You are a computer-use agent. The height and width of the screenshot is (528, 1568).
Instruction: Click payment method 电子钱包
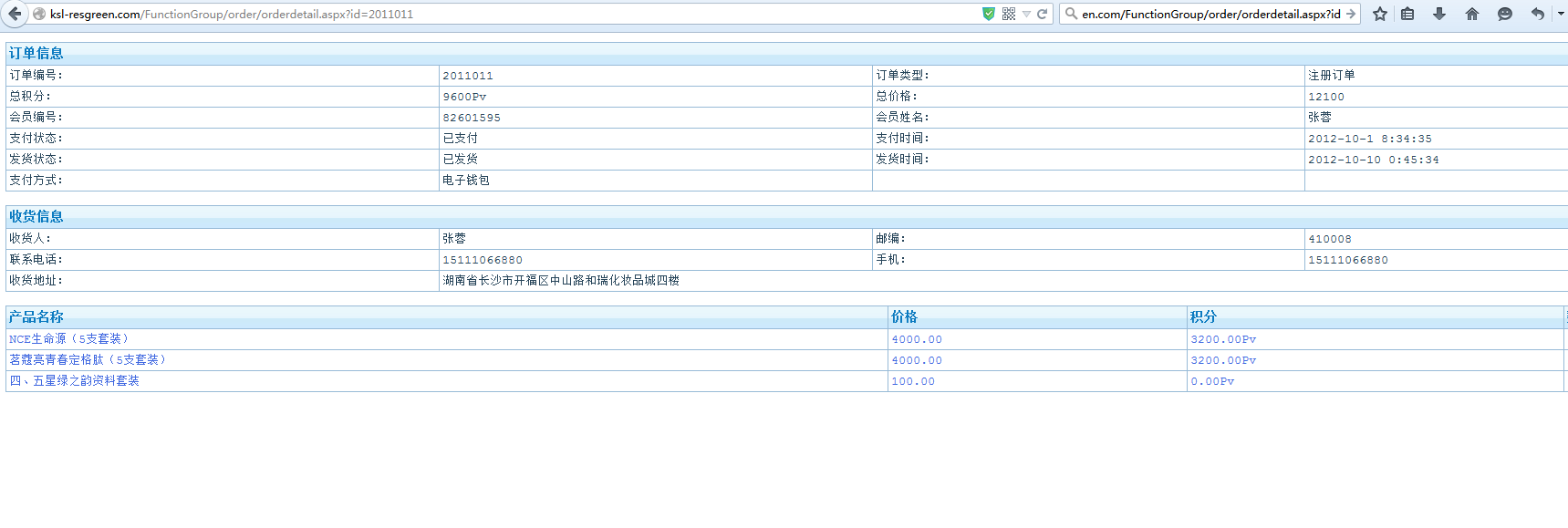tap(466, 181)
